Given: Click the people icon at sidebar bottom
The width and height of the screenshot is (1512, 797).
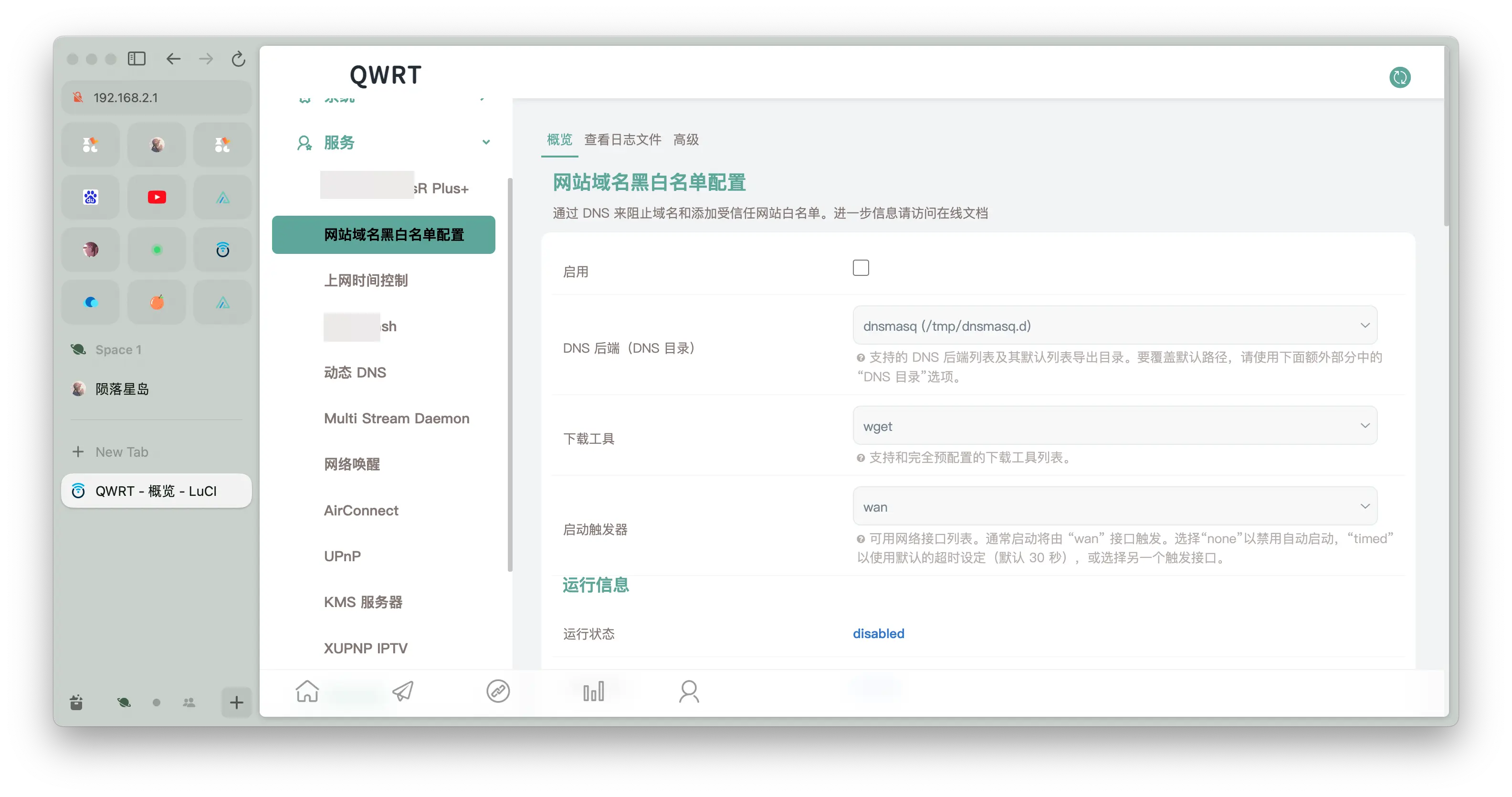Looking at the screenshot, I should point(189,703).
